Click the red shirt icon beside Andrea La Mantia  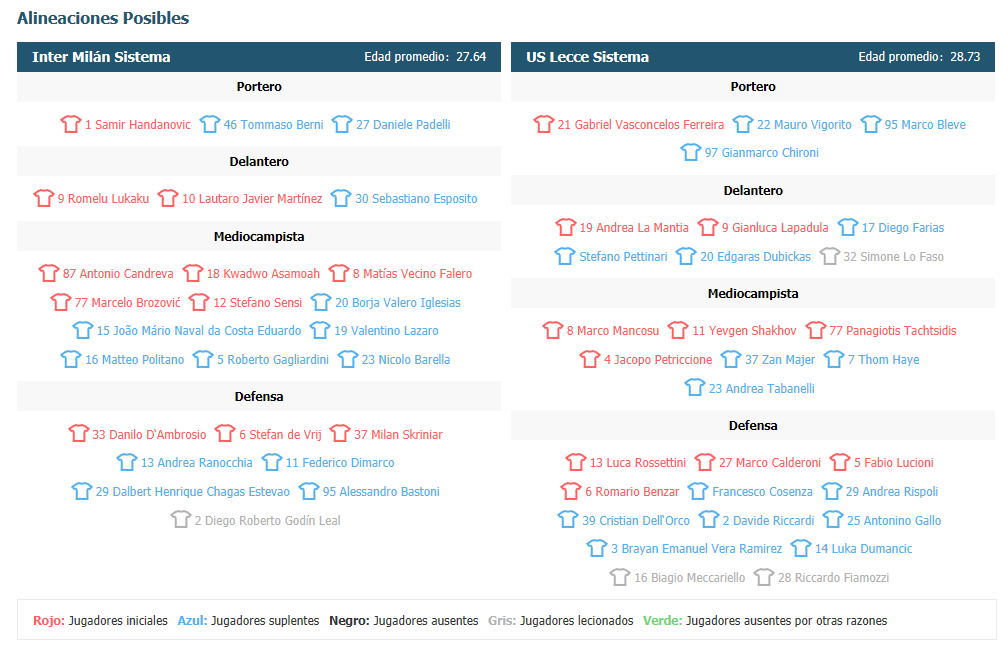[x=566, y=227]
